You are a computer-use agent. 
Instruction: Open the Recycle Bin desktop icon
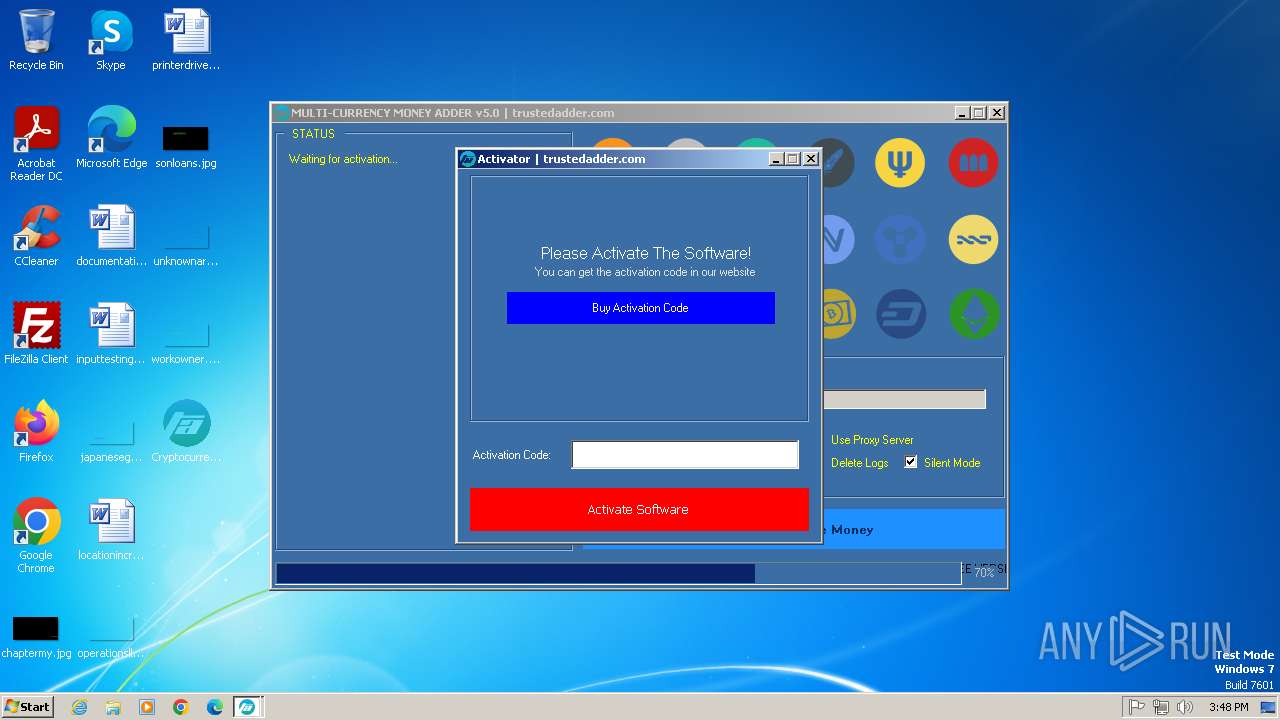[x=36, y=40]
